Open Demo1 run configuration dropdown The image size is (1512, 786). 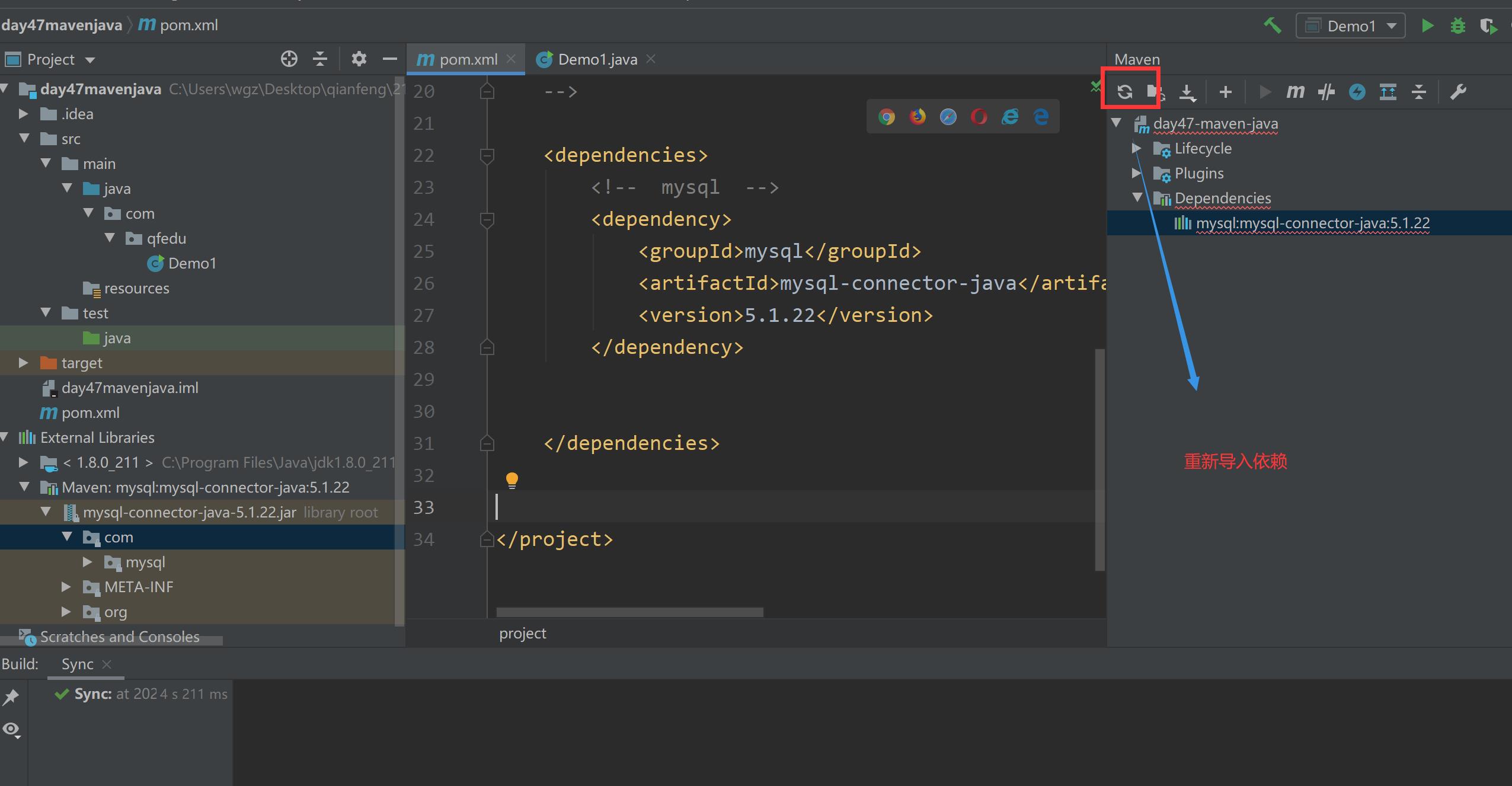tap(1351, 26)
